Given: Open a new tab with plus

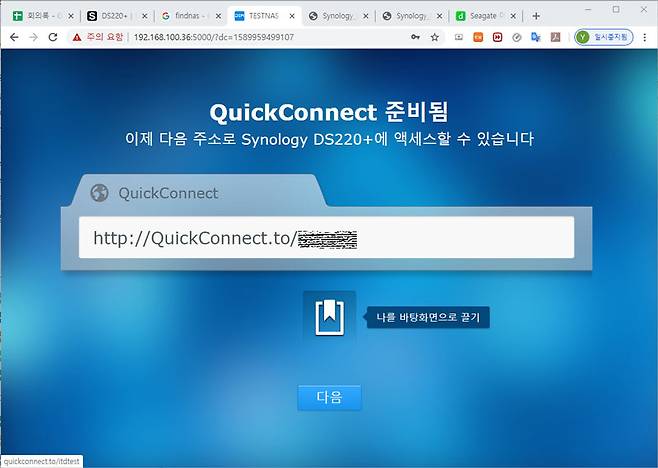Looking at the screenshot, I should pos(536,16).
